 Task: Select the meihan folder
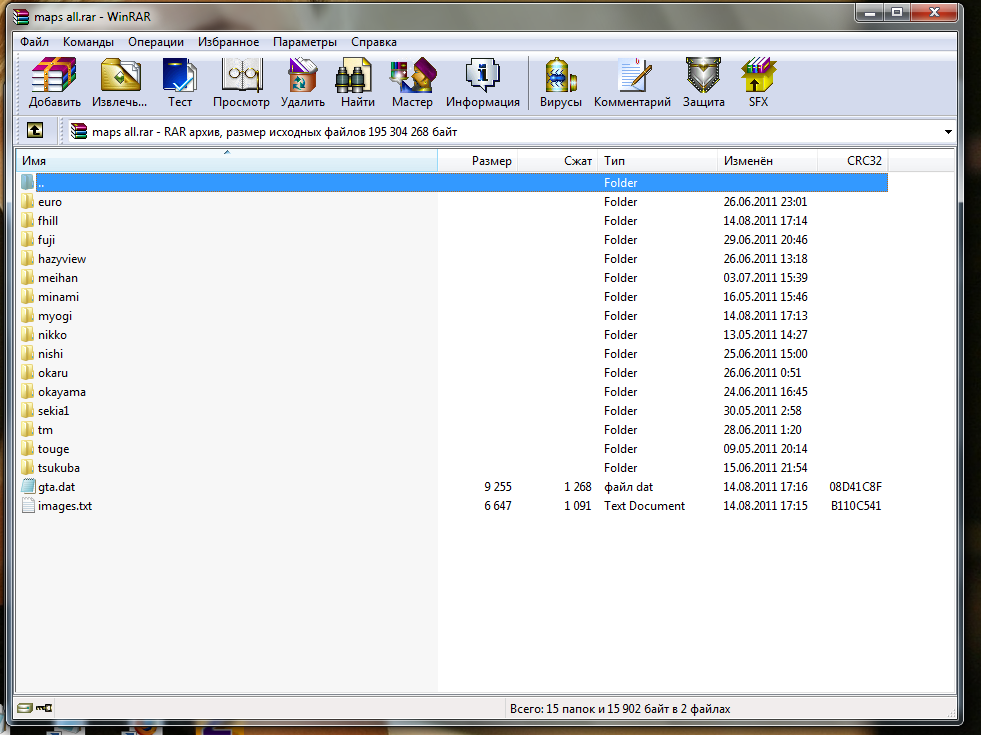[58, 278]
